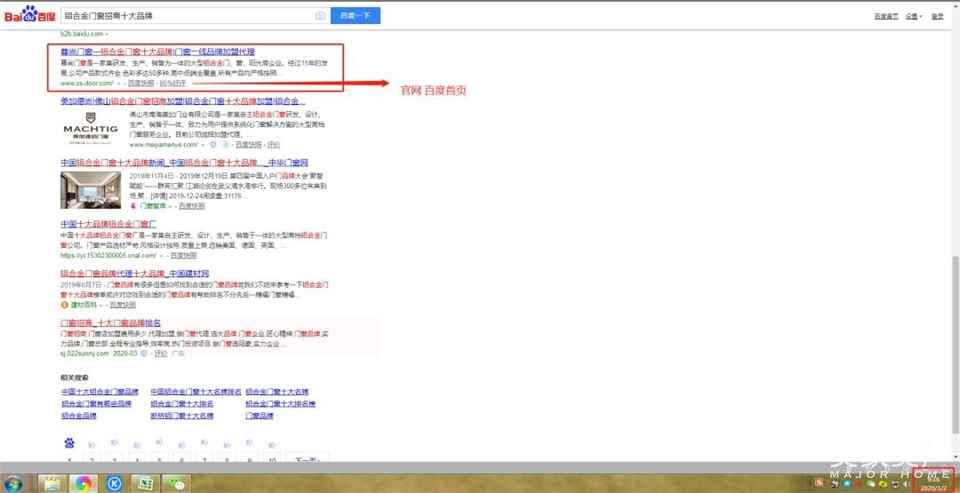Open the blue K taskbar app
960x493 pixels.
point(114,483)
